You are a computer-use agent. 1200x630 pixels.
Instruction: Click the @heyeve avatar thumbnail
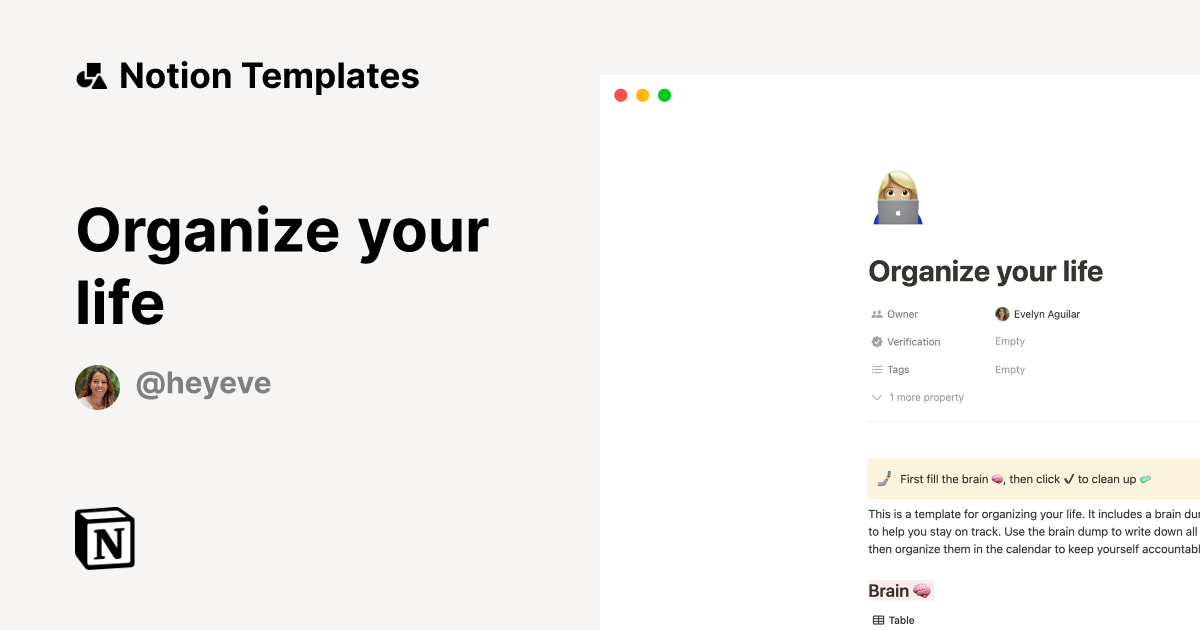coord(97,387)
